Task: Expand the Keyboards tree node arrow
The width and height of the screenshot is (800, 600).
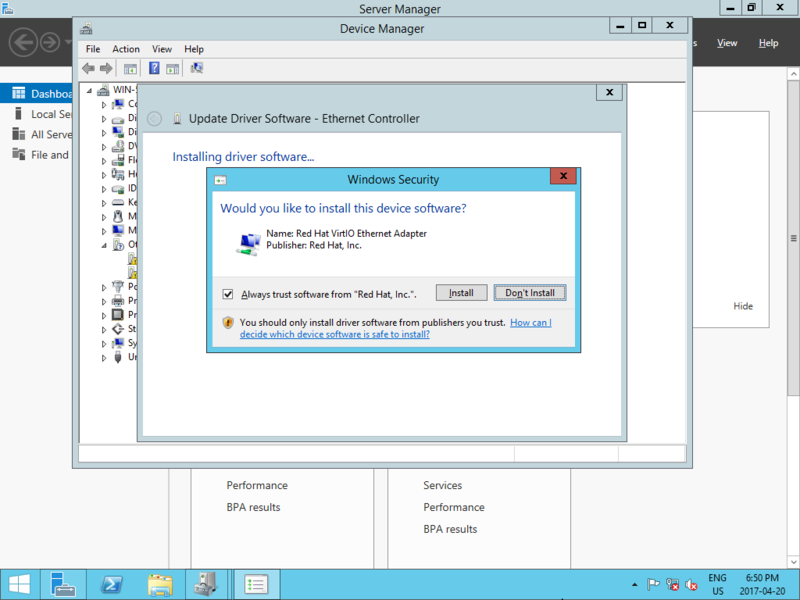Action: click(104, 202)
